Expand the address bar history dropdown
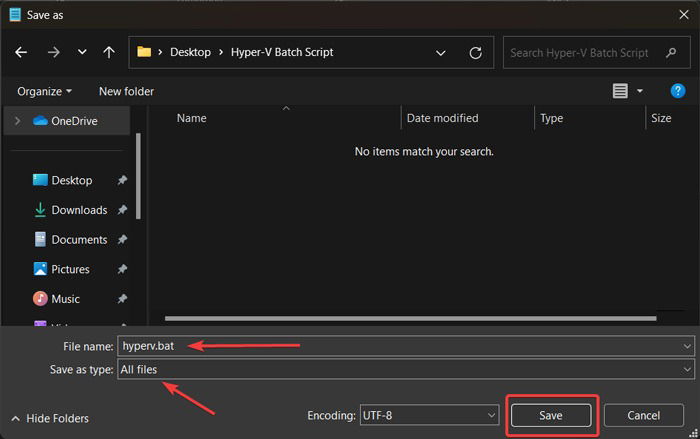 (x=441, y=53)
